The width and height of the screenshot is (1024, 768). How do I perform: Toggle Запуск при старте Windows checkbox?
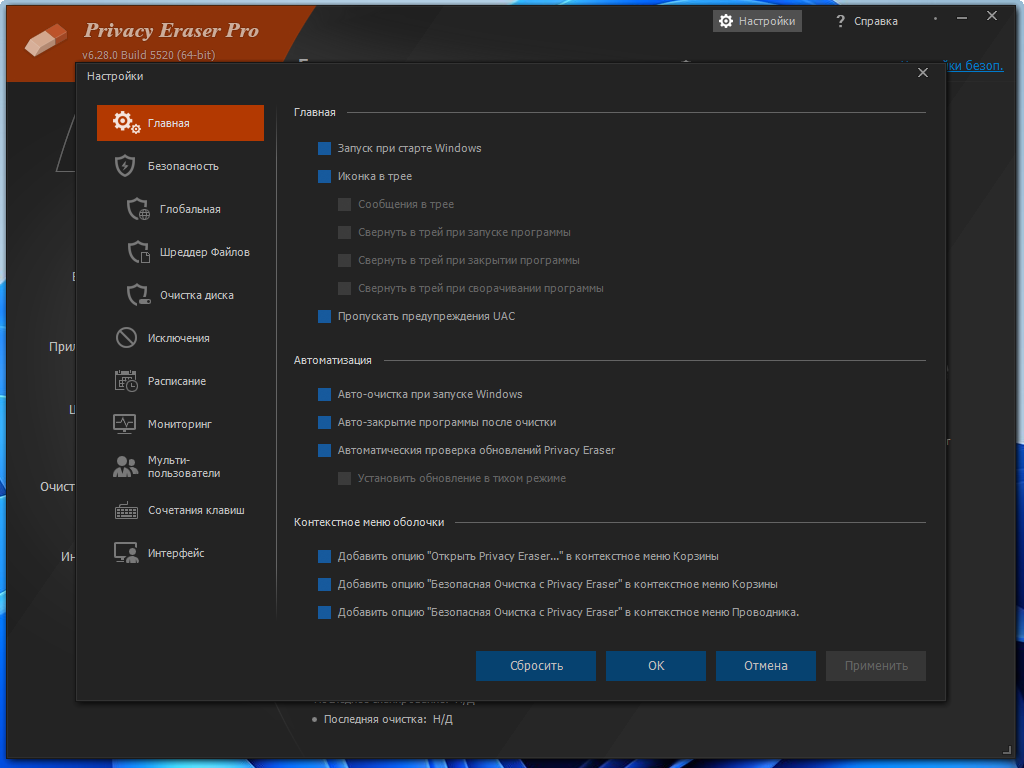[324, 148]
